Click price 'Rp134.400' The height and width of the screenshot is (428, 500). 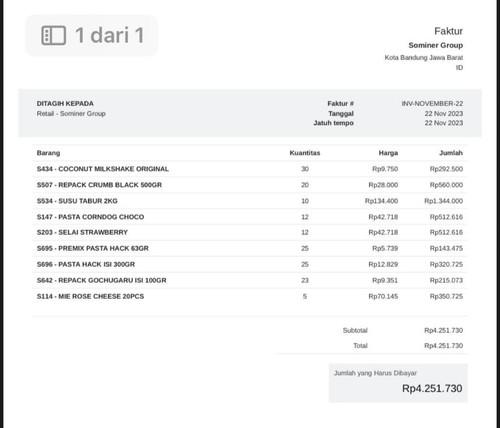[x=381, y=201]
